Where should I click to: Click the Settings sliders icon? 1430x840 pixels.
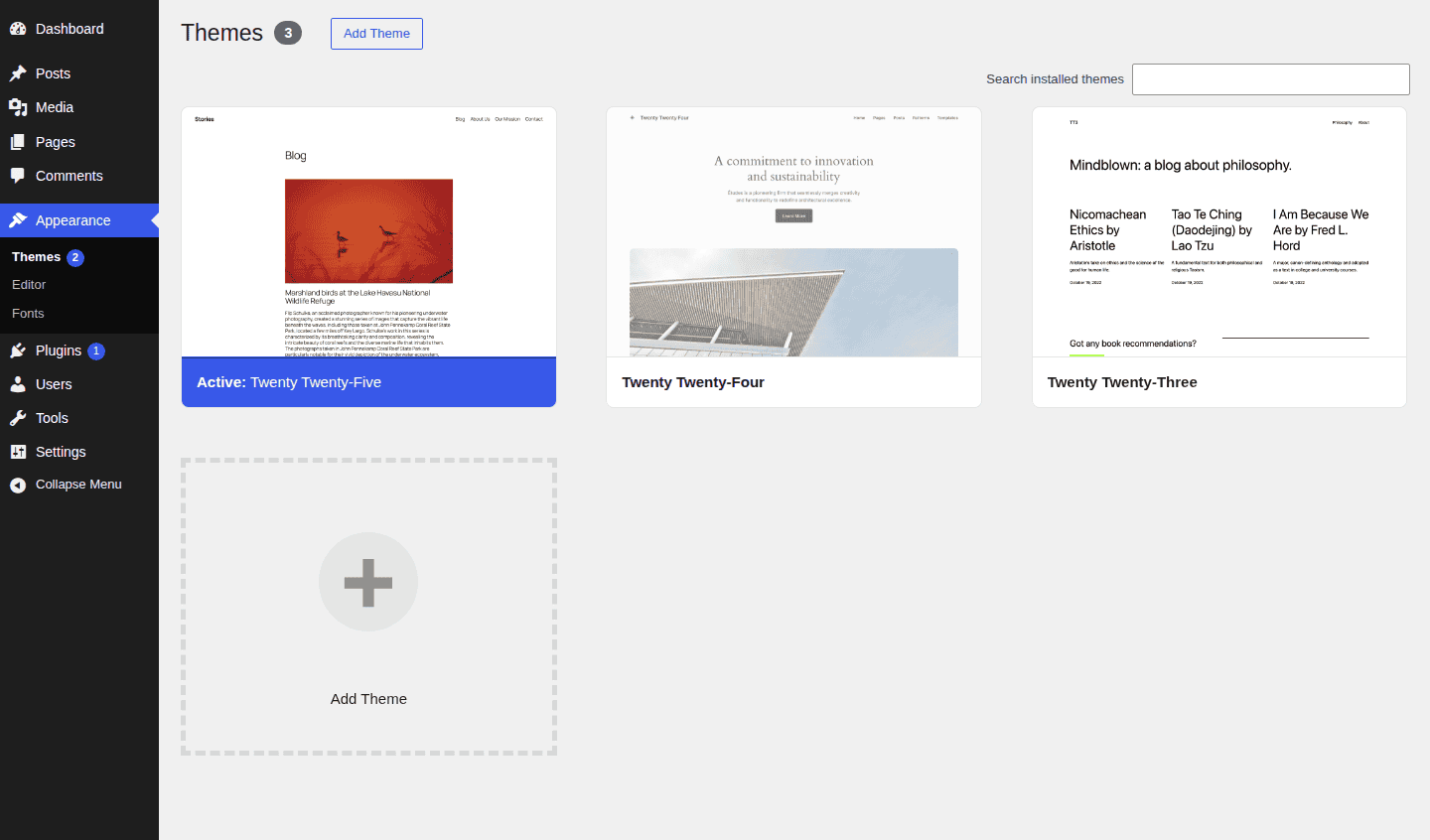18,452
